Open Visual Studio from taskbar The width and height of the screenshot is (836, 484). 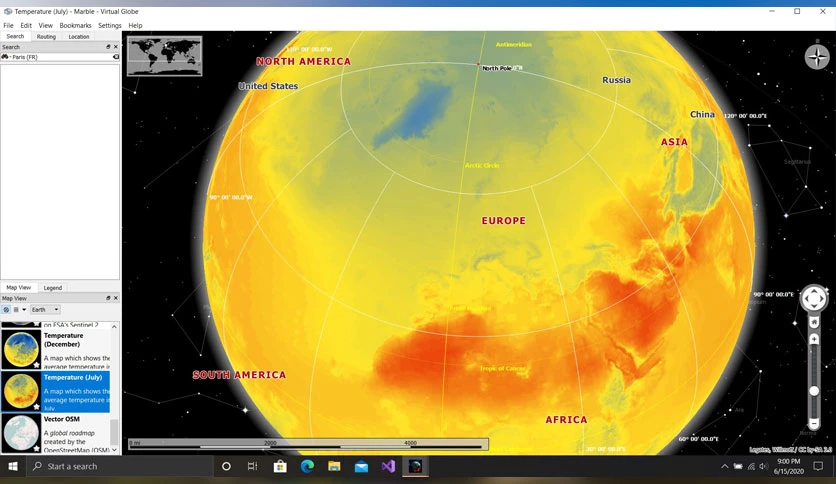click(x=388, y=466)
